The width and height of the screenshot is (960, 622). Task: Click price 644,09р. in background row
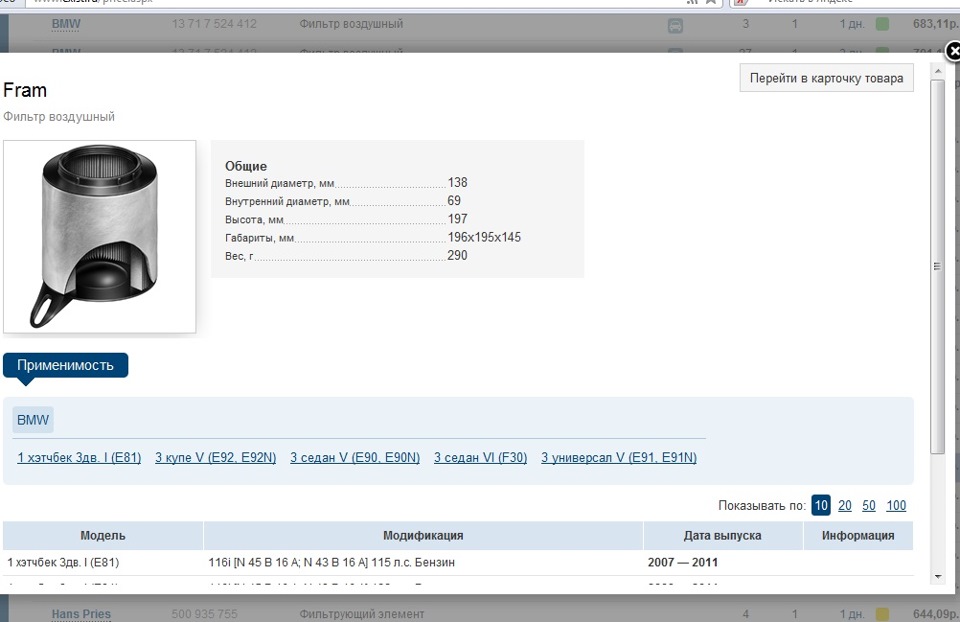point(936,613)
